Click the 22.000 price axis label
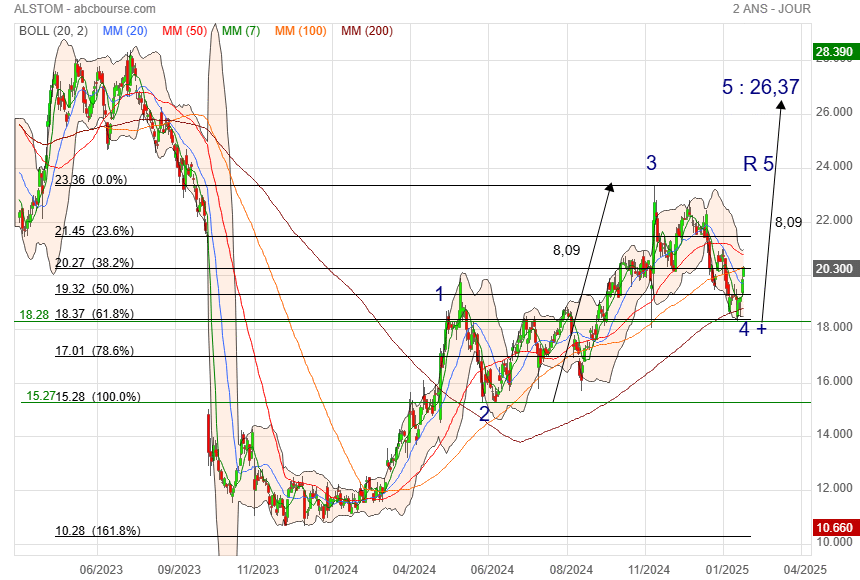Screen dimensions: 860x580 coord(834,220)
